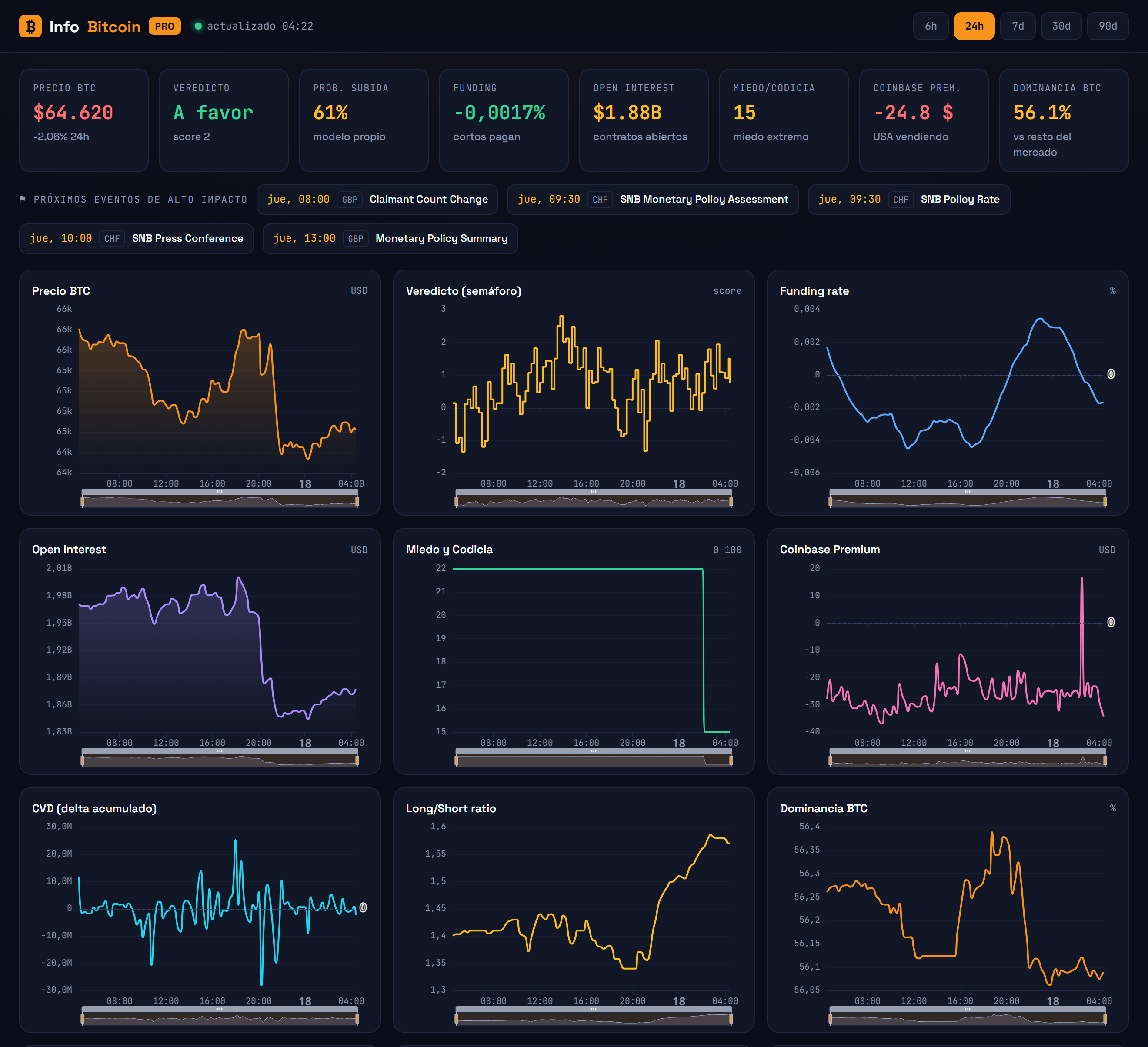Grab left zoom handle of Precio BTC chart
The image size is (1148, 1047).
(x=83, y=502)
